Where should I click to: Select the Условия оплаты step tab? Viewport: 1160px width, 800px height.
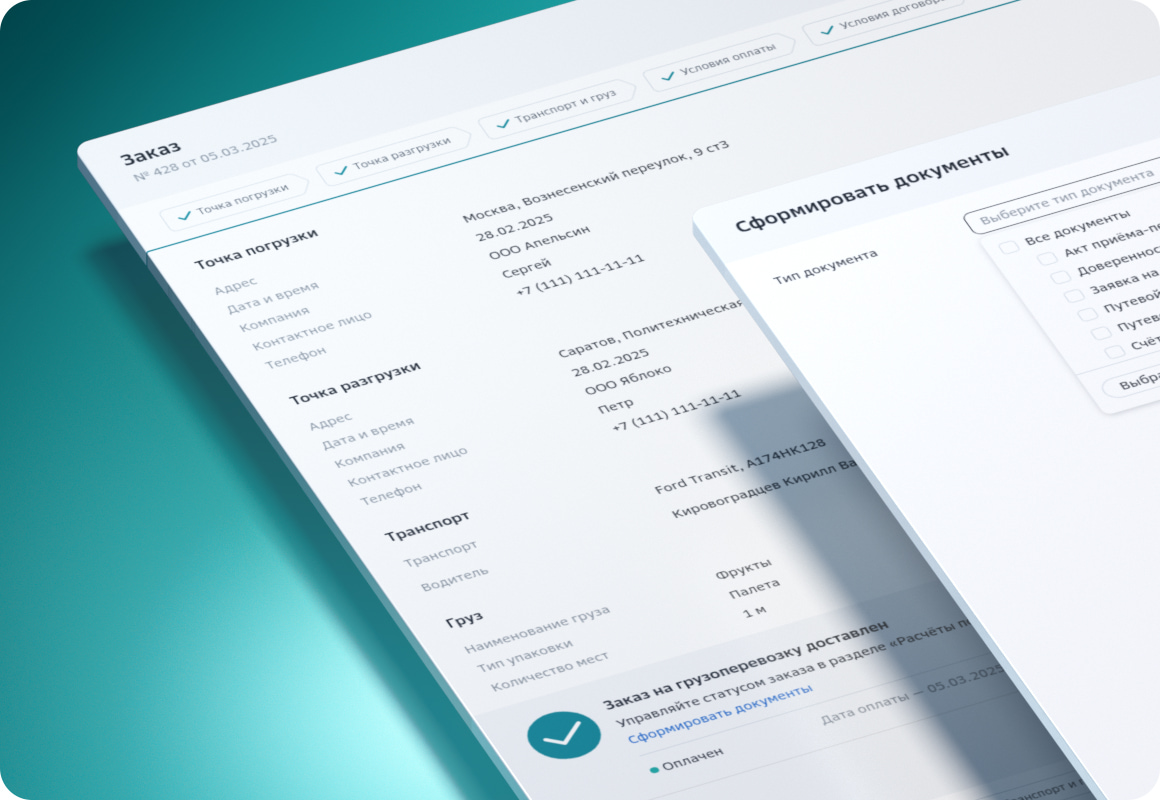point(719,61)
